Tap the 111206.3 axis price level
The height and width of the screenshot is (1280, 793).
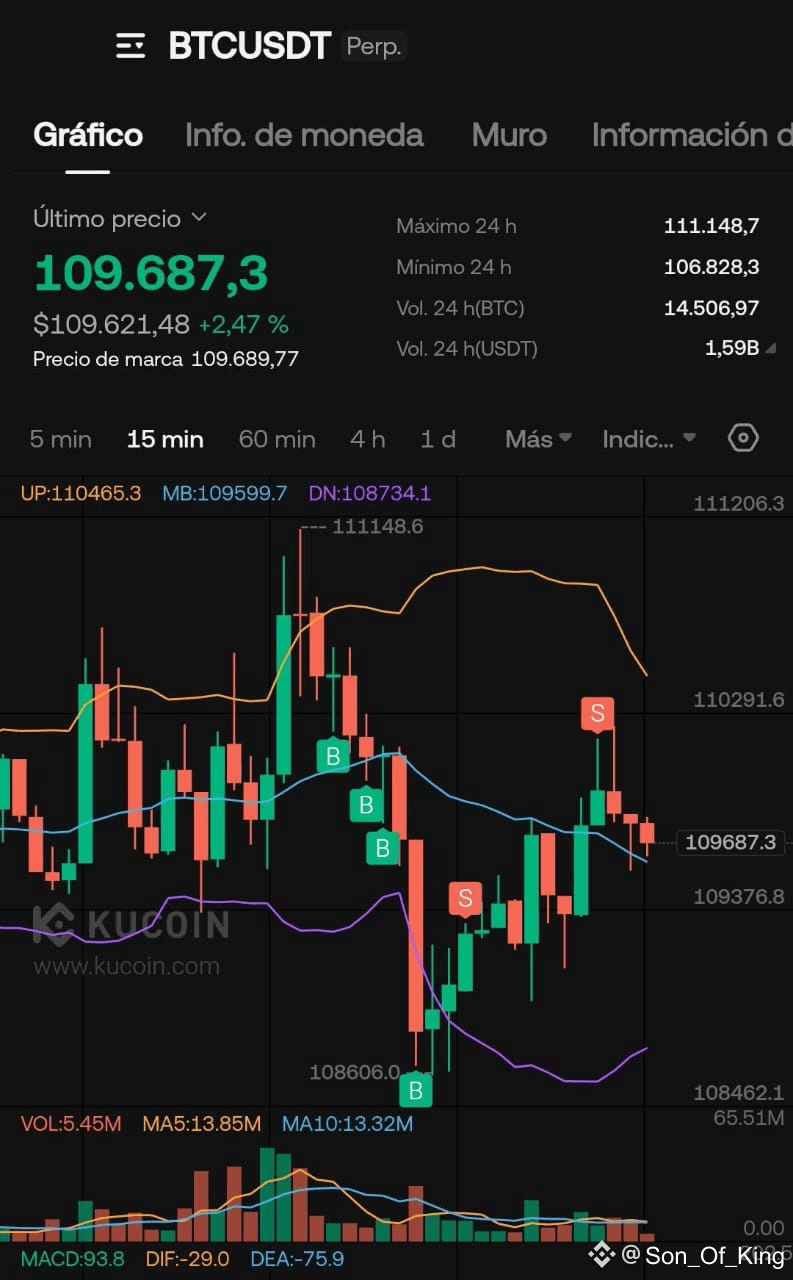pyautogui.click(x=739, y=504)
